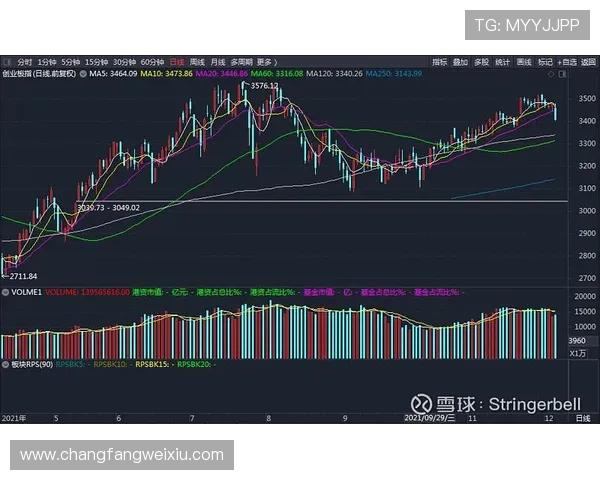The width and height of the screenshot is (600, 480).
Task: Select the 日线 daily period tab
Action: [177, 61]
